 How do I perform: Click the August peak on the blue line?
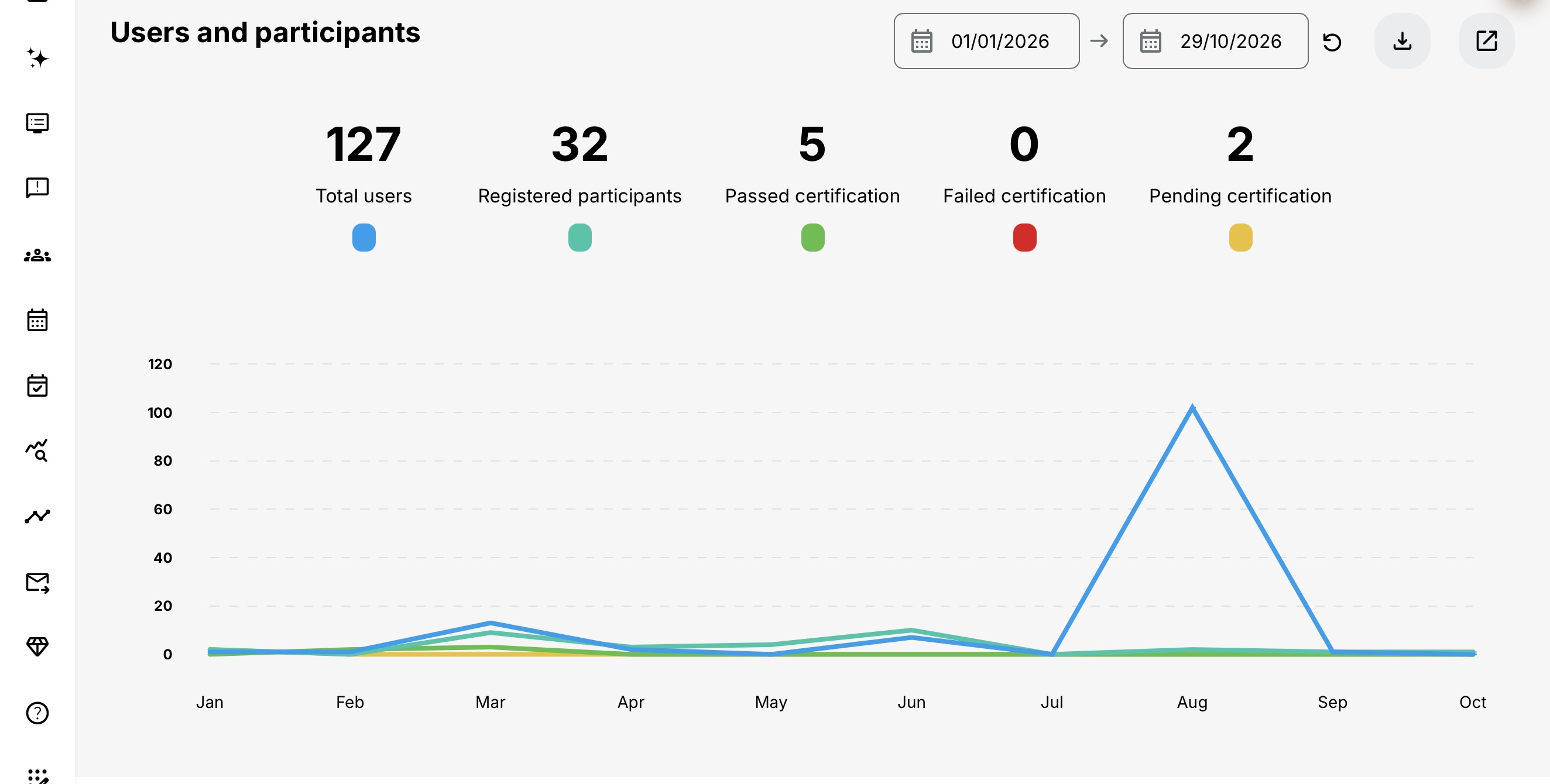1192,408
